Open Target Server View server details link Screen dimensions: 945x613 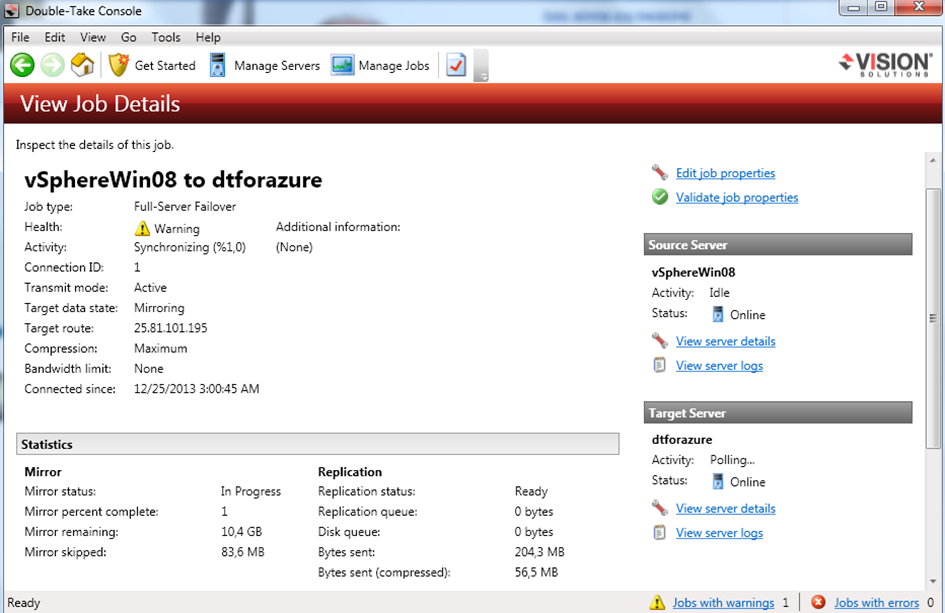pos(725,508)
